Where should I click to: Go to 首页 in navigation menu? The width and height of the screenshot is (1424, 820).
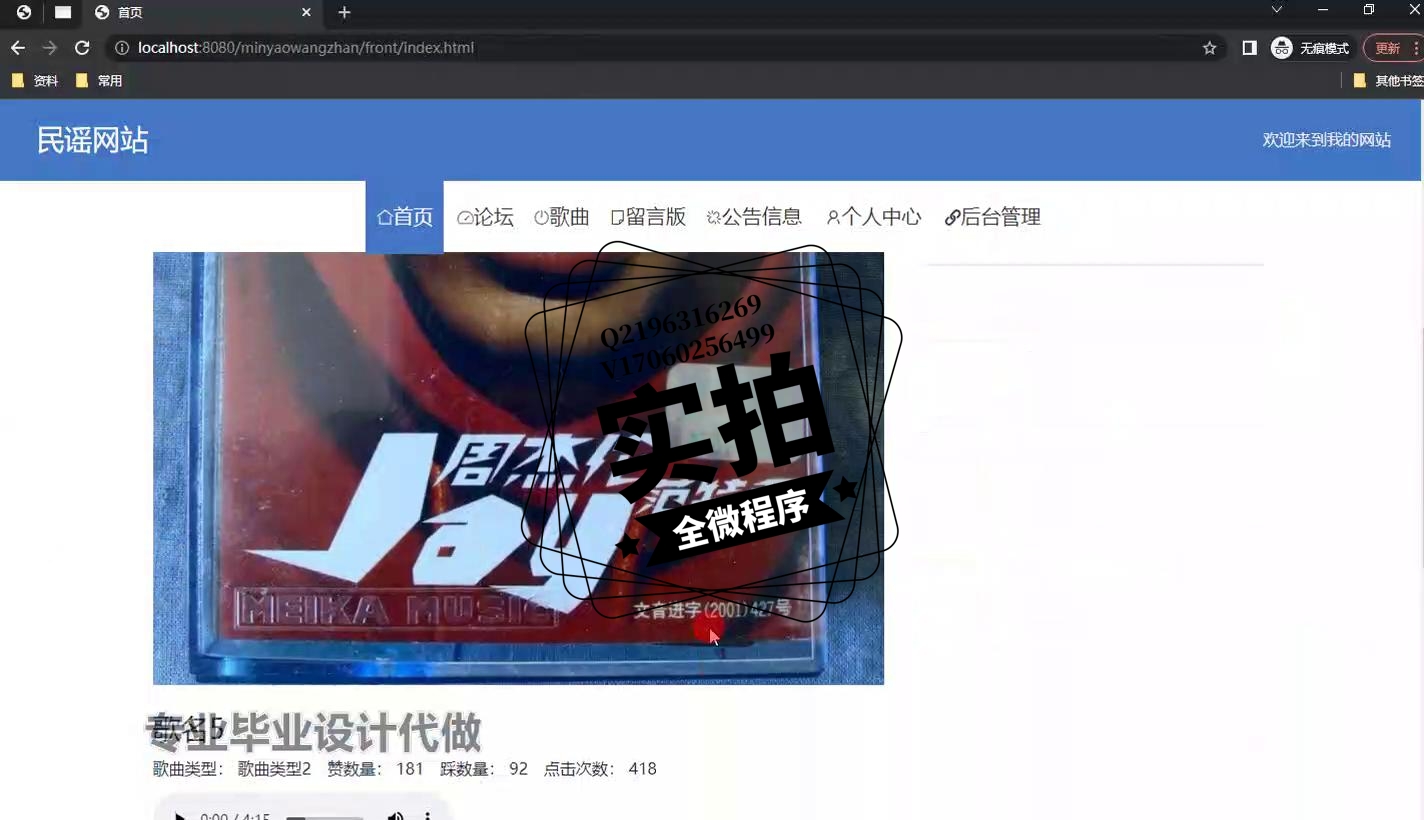point(405,217)
